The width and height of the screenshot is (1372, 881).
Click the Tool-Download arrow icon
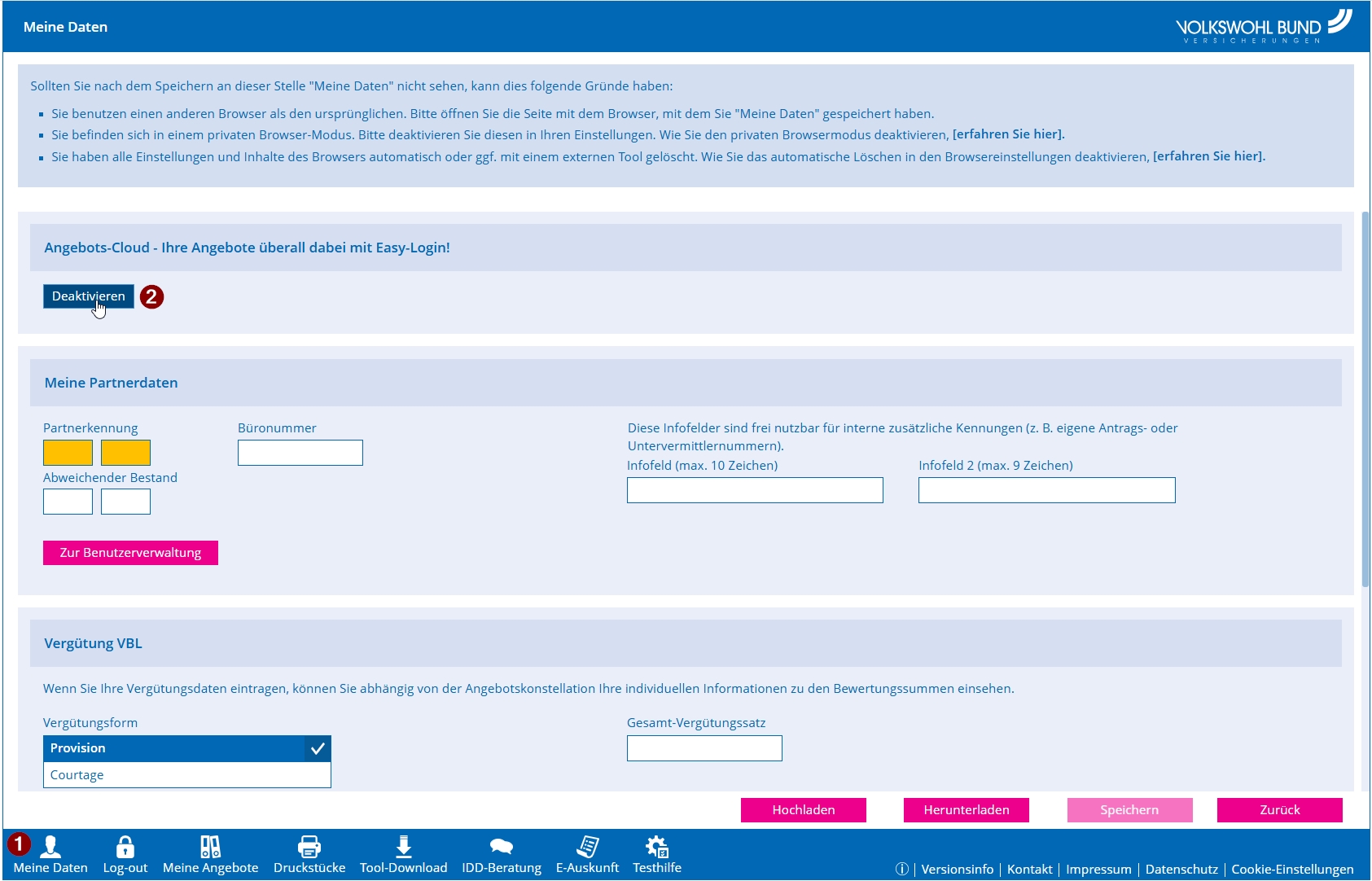pos(404,847)
